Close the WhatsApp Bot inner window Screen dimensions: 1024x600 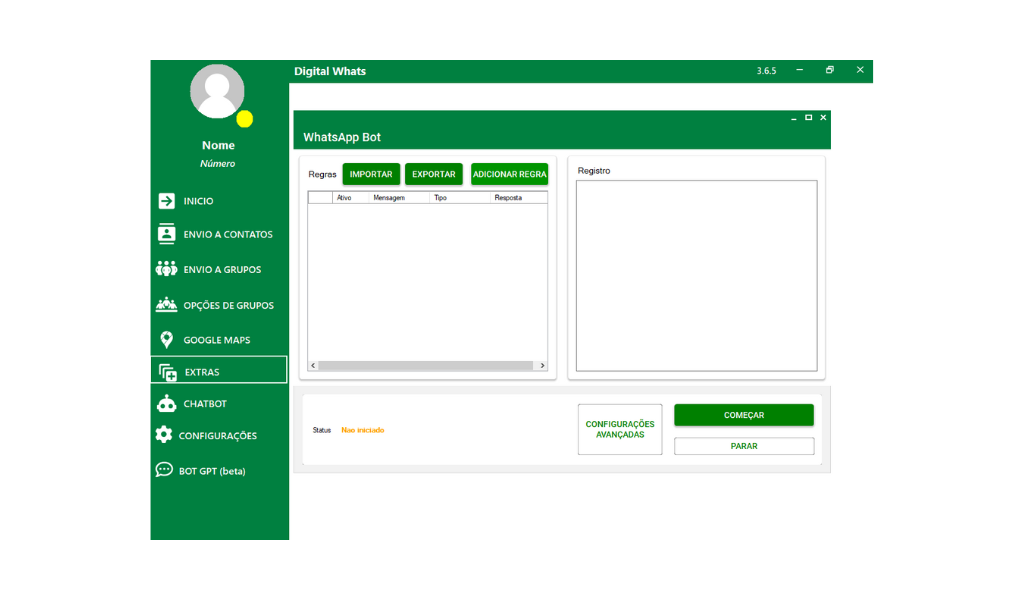(x=823, y=118)
